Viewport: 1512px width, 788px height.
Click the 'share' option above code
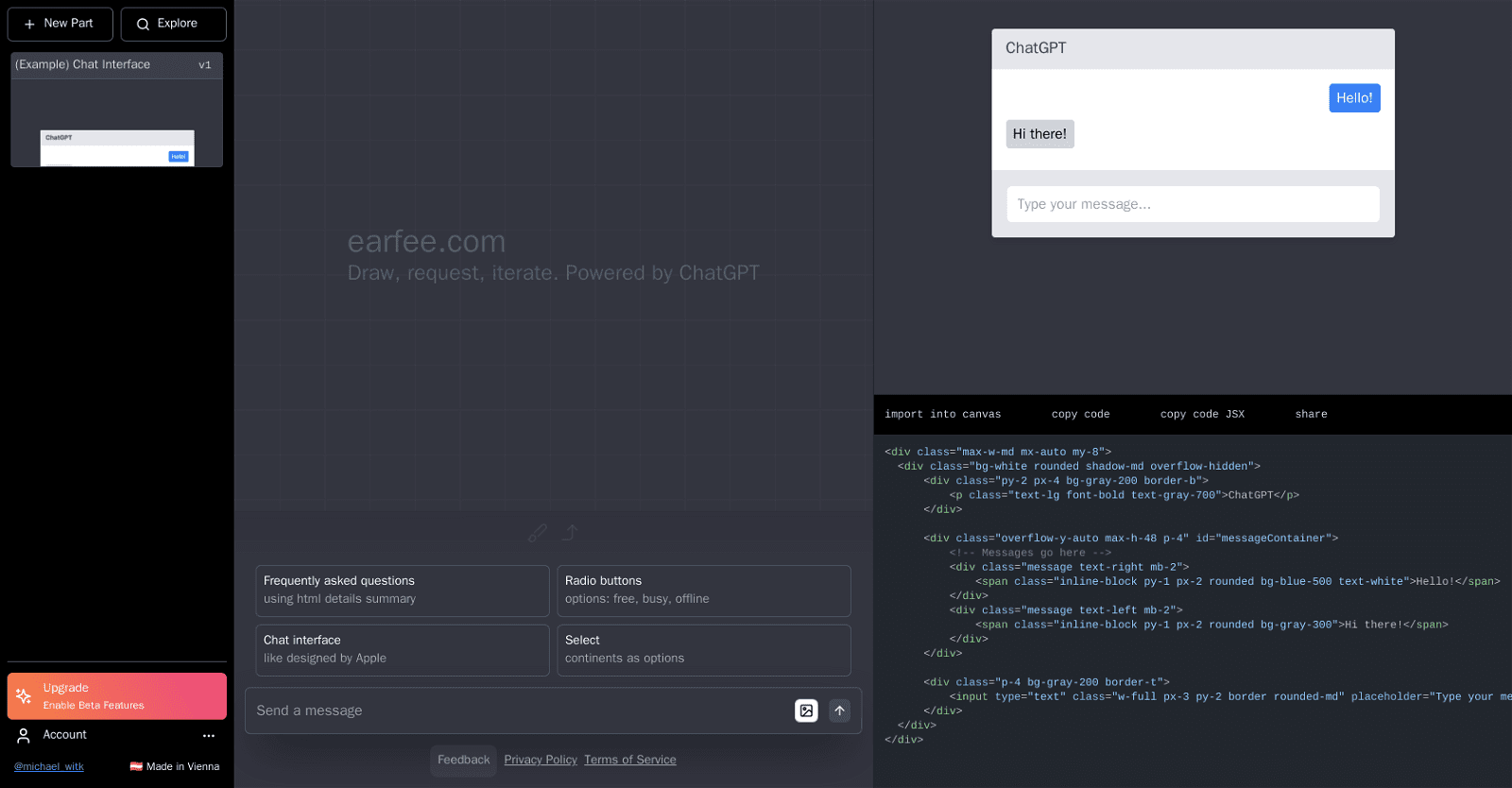[x=1311, y=414]
